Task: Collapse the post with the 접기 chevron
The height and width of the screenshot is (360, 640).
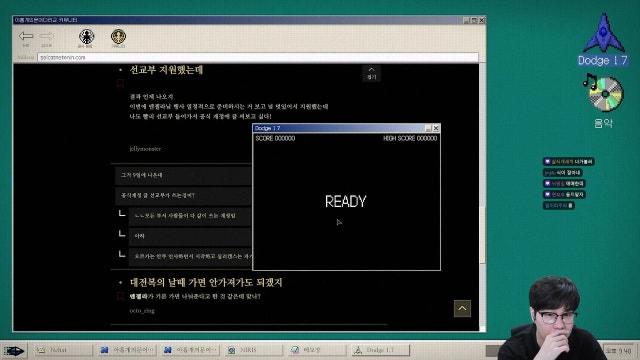Action: (x=371, y=73)
